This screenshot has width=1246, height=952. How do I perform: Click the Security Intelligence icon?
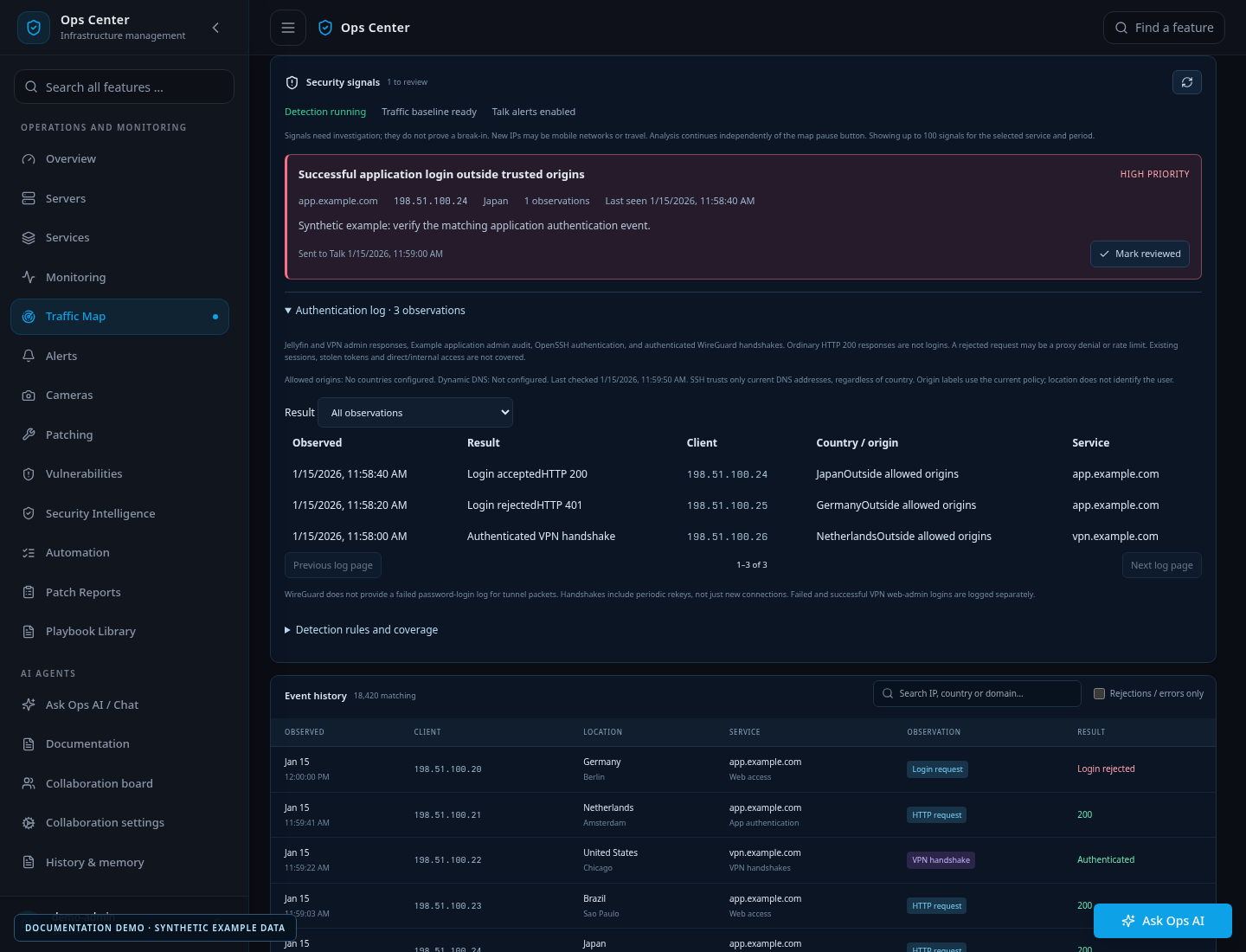pyautogui.click(x=29, y=514)
